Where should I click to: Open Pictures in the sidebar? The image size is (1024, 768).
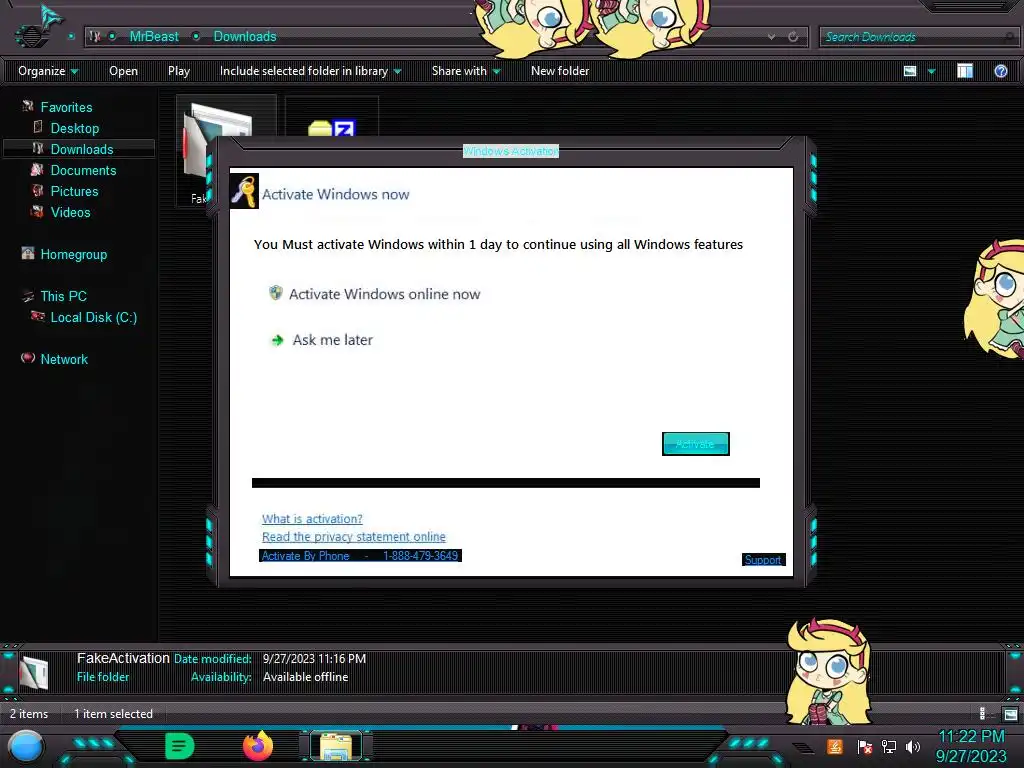click(74, 191)
